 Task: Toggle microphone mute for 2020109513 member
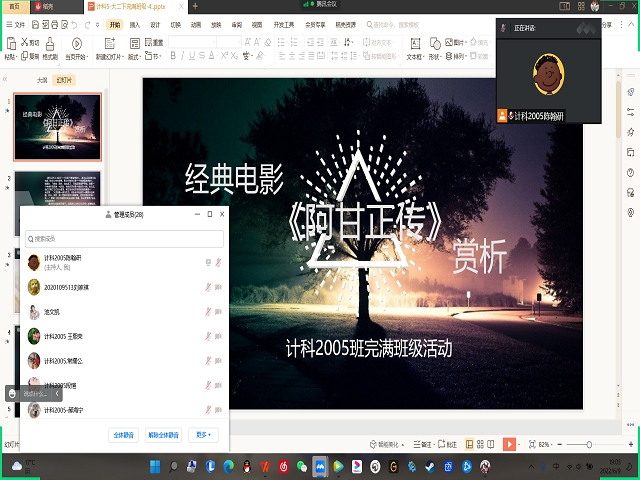(x=208, y=287)
